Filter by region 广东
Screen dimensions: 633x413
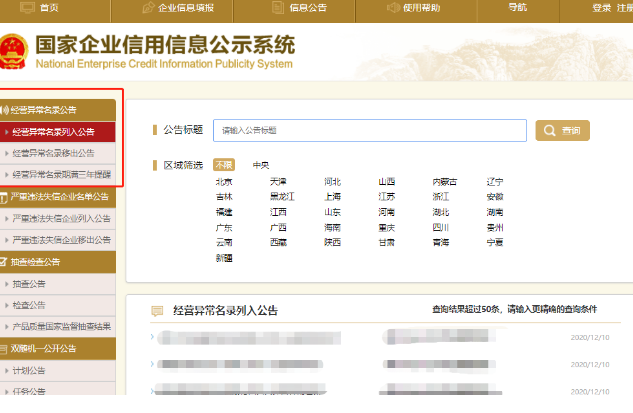224,228
